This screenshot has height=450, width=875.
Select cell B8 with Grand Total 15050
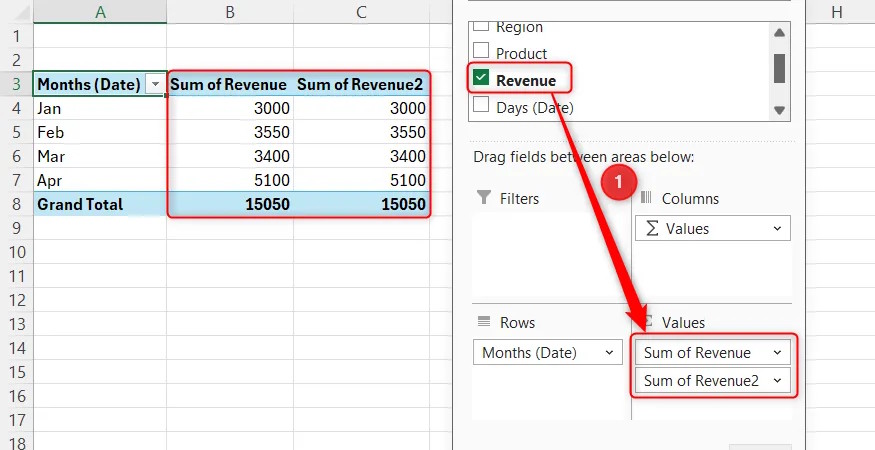[x=230, y=204]
